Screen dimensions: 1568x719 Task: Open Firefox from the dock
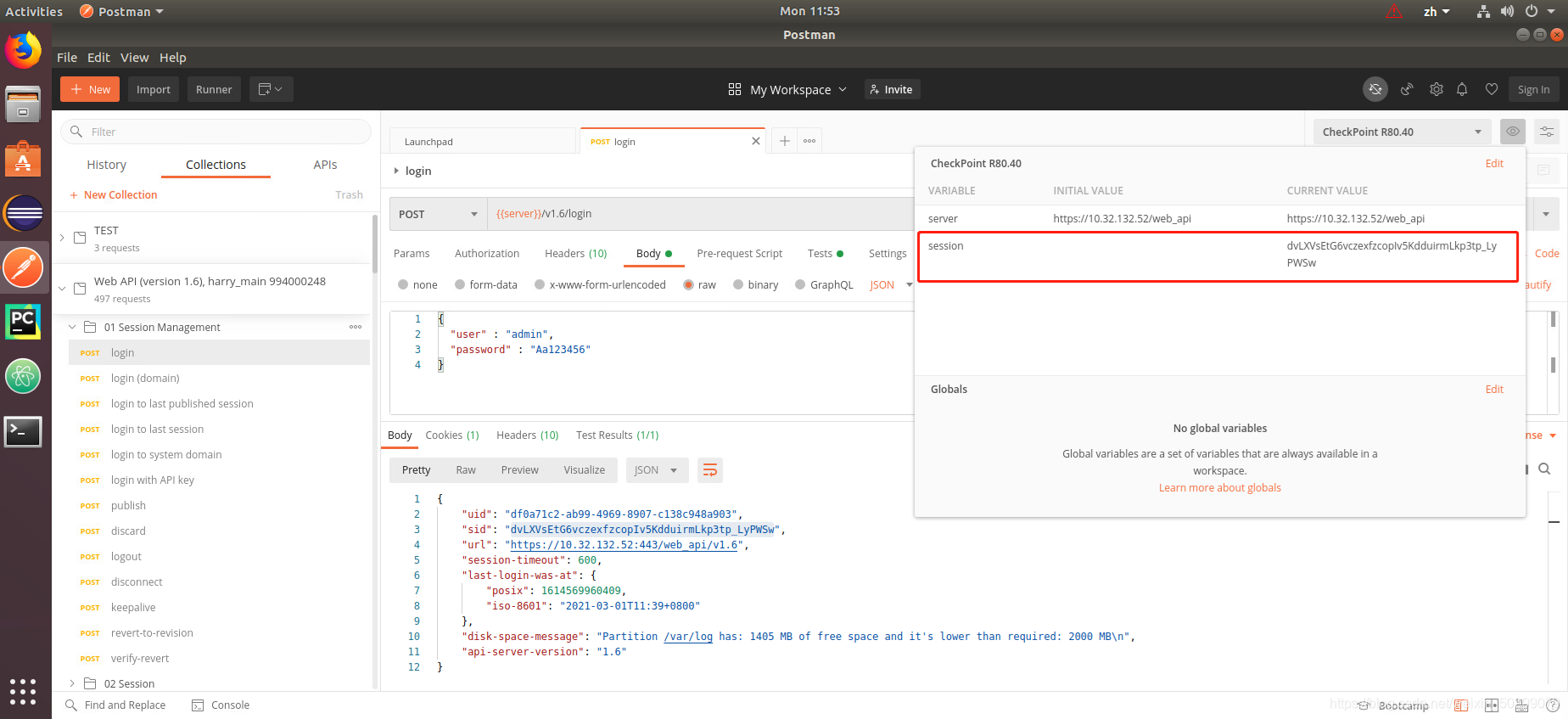(x=24, y=51)
